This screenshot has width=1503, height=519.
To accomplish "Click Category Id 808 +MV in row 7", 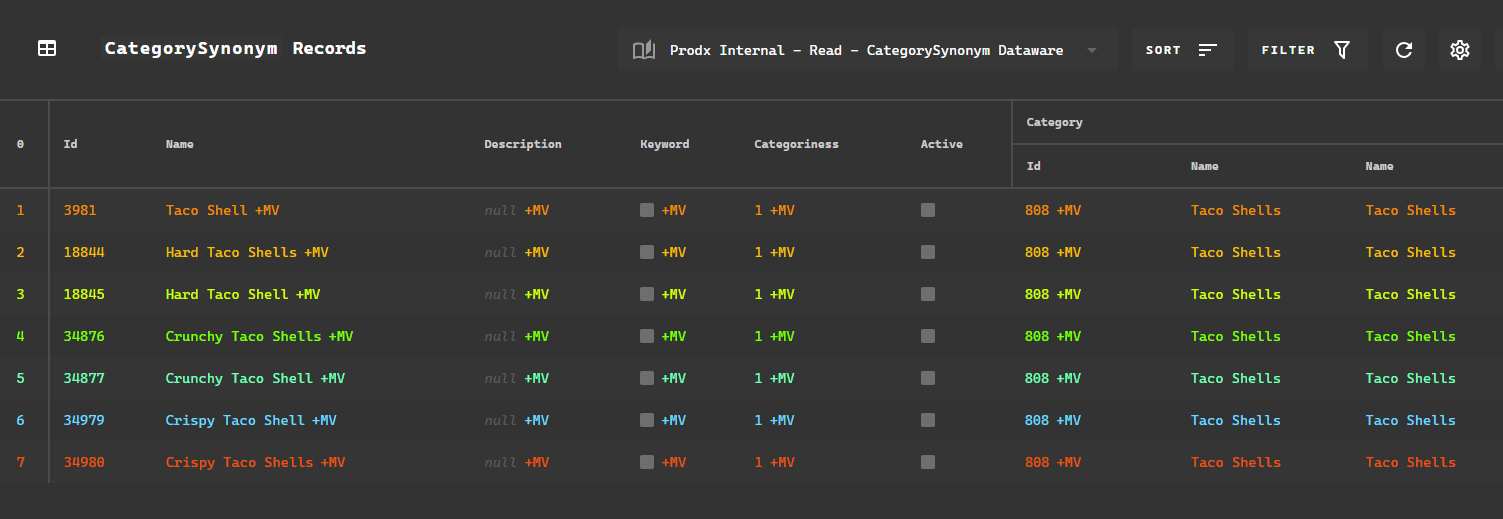I will 1053,462.
